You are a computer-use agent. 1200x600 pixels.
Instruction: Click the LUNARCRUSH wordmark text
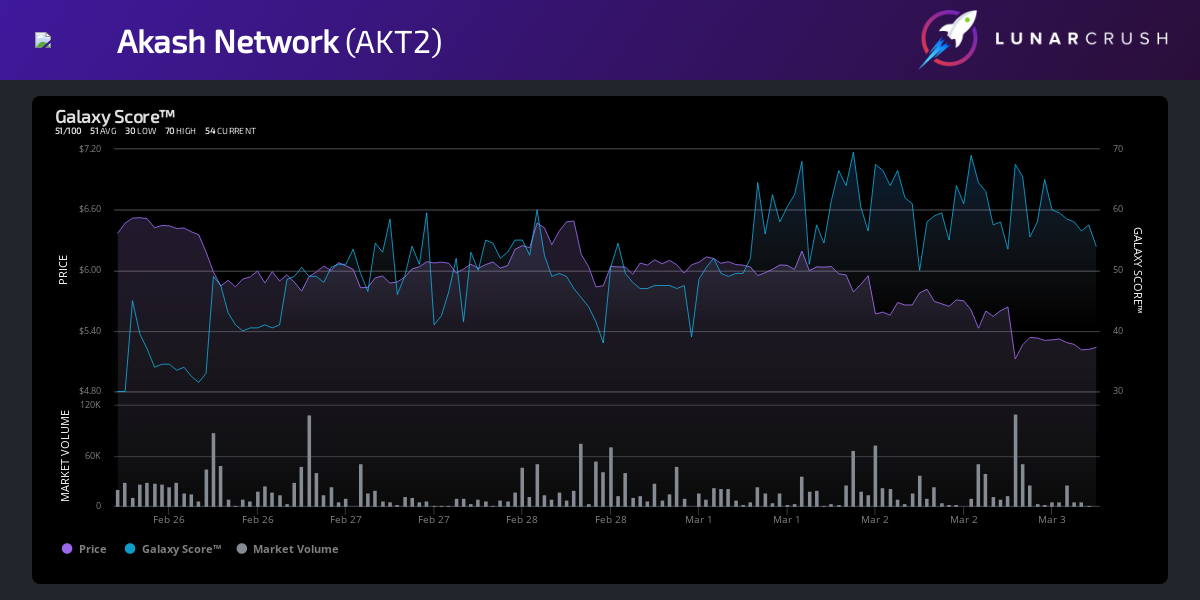[1082, 39]
